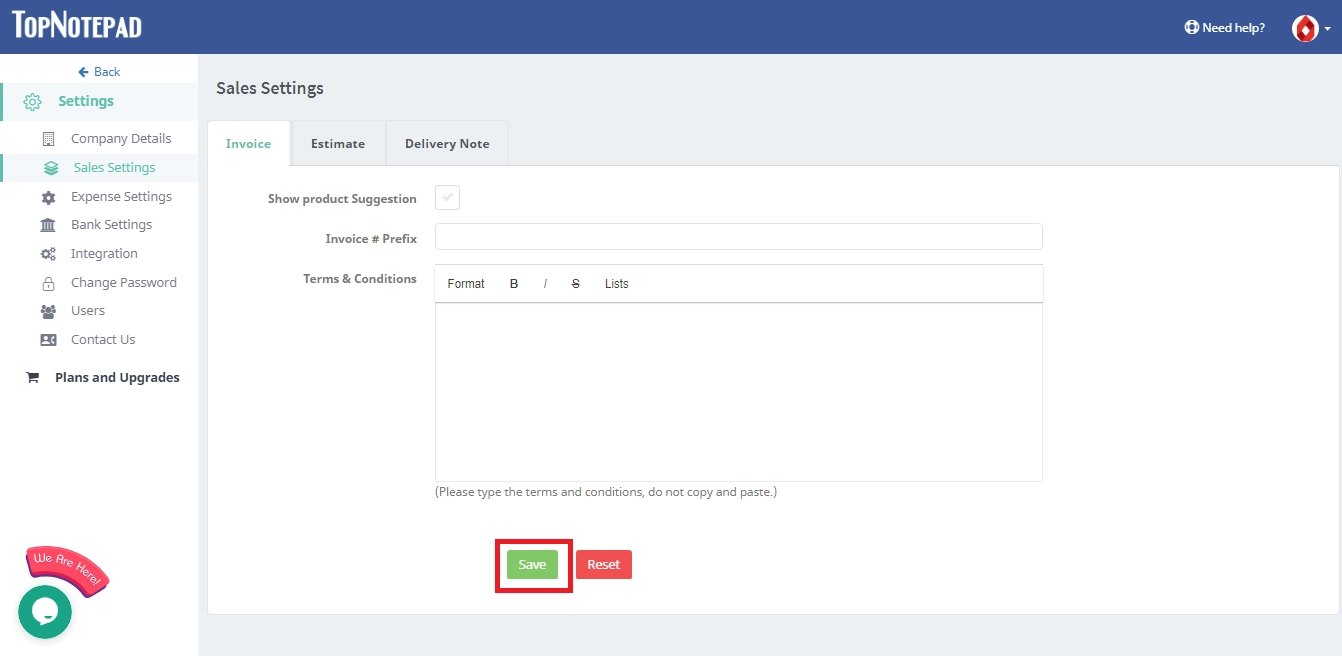Click the Settings sidebar header
Image resolution: width=1342 pixels, height=656 pixels.
99,102
